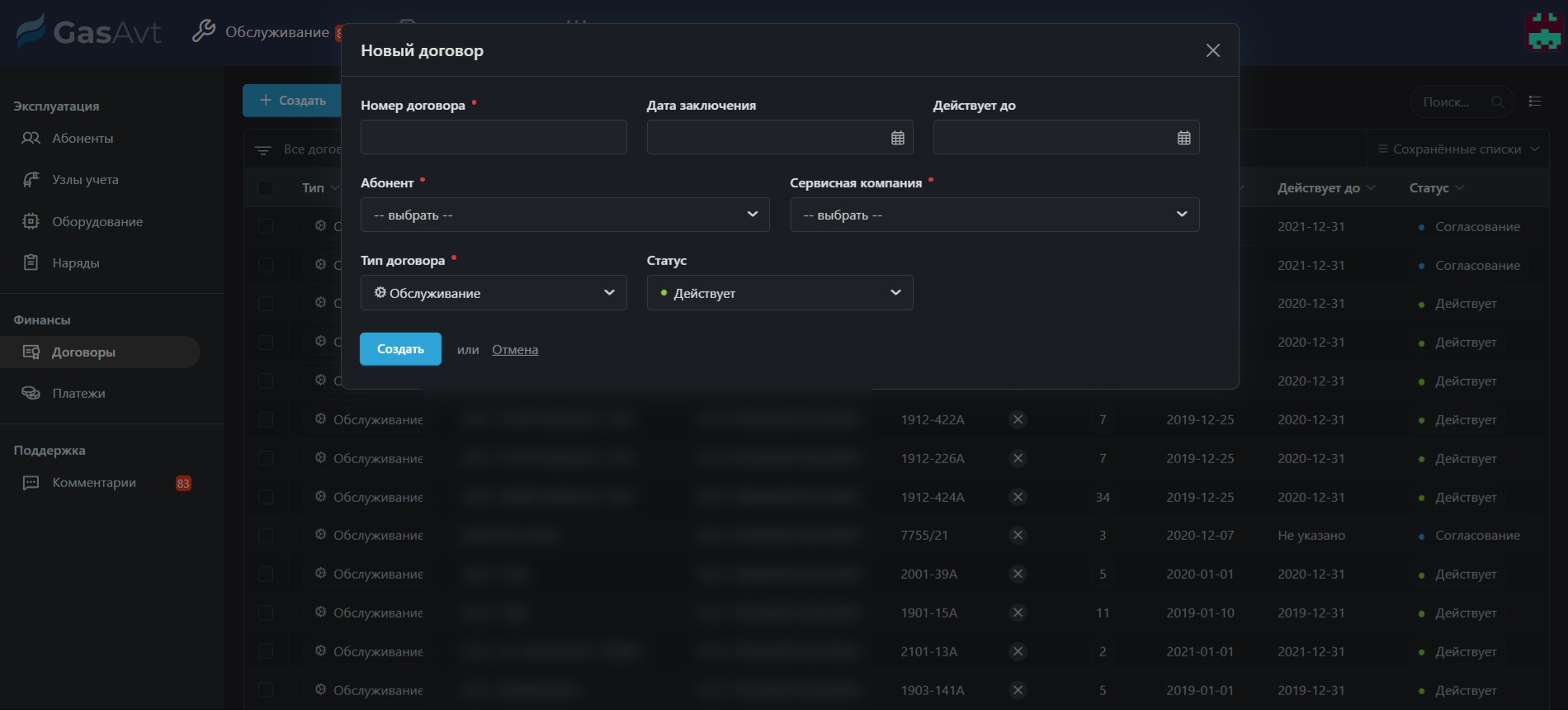Click the X icon in row 1912-424A
This screenshot has width=1568, height=710.
(1018, 497)
